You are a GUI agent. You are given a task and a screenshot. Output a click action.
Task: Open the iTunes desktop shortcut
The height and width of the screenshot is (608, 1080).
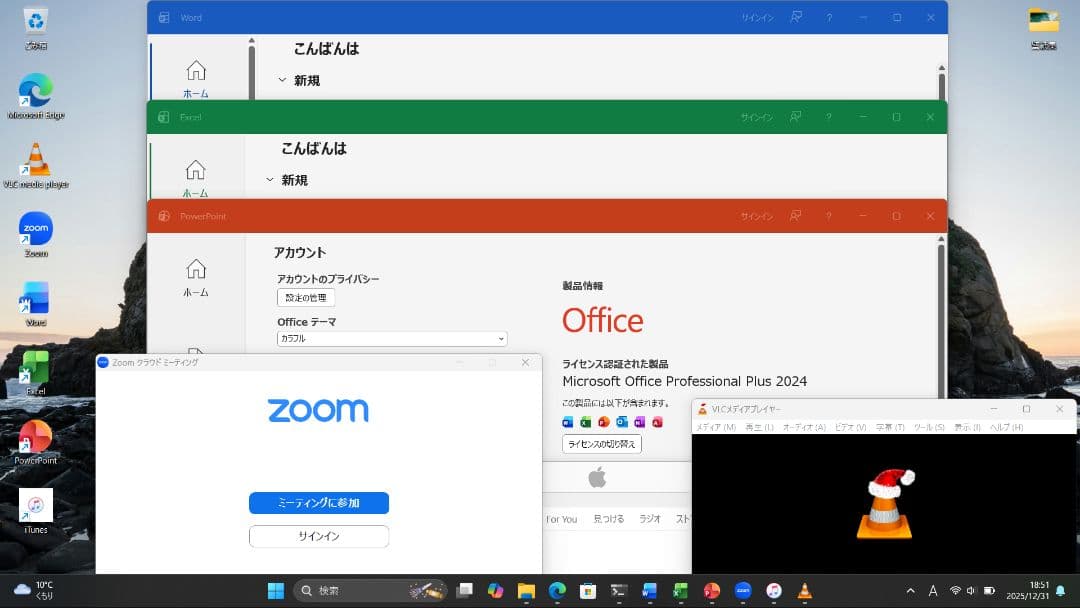coord(36,510)
